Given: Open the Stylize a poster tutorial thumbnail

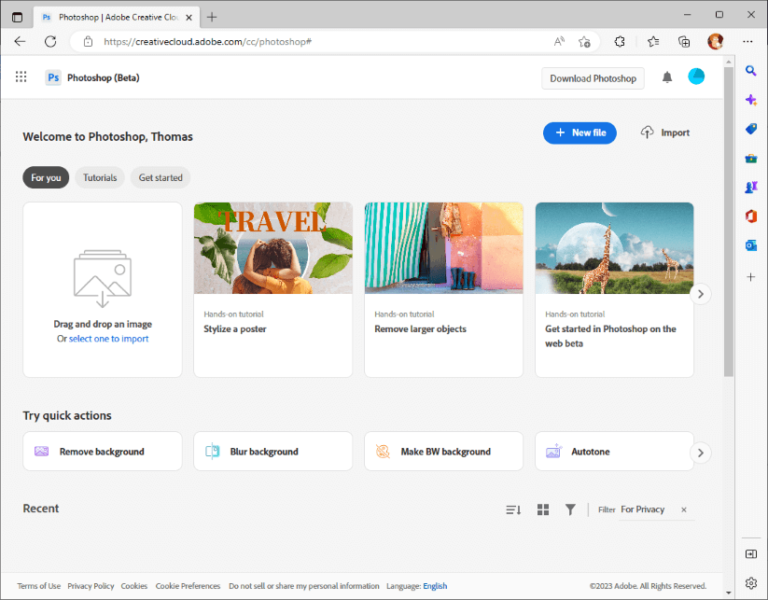Looking at the screenshot, I should 273,248.
